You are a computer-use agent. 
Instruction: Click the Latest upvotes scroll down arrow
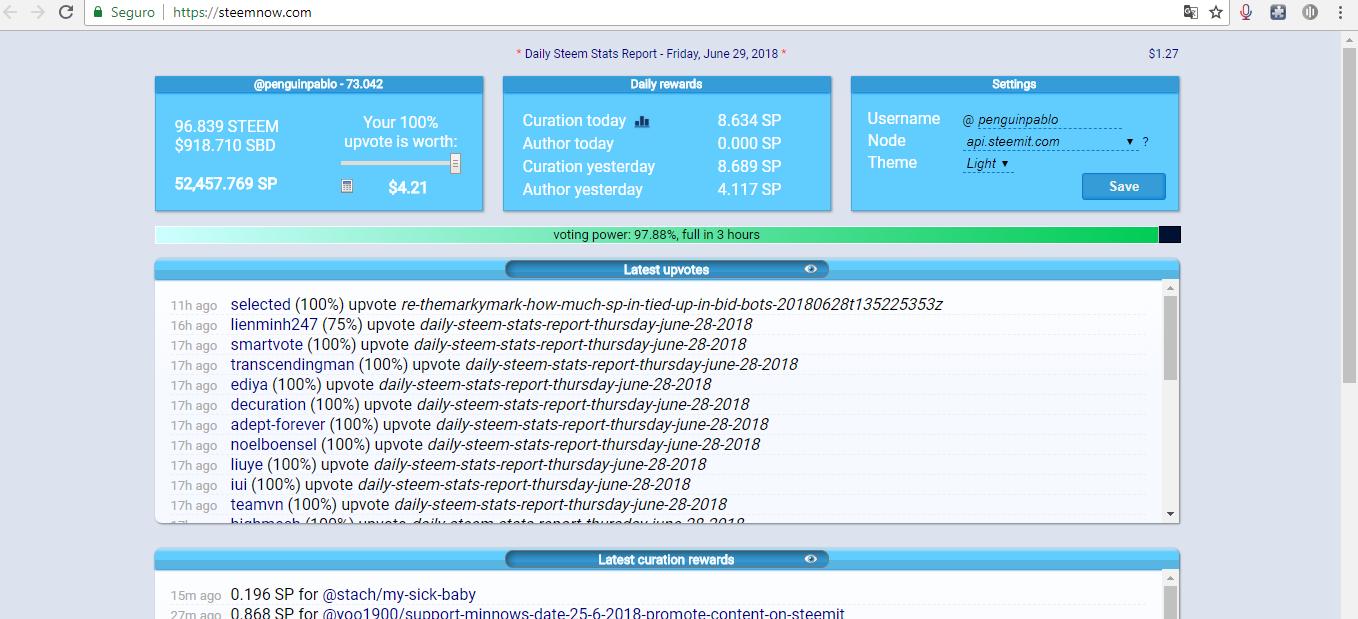tap(1171, 514)
